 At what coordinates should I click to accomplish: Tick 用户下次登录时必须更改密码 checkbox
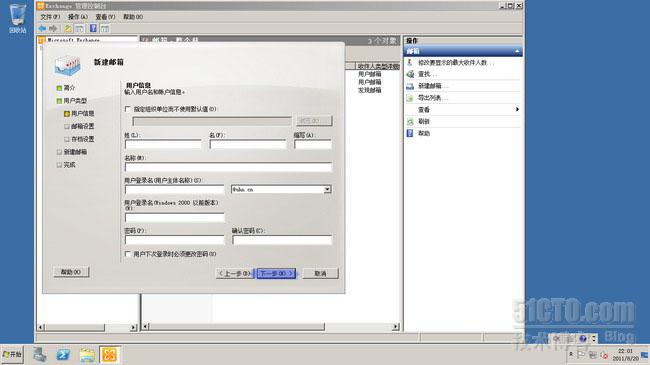(x=128, y=254)
